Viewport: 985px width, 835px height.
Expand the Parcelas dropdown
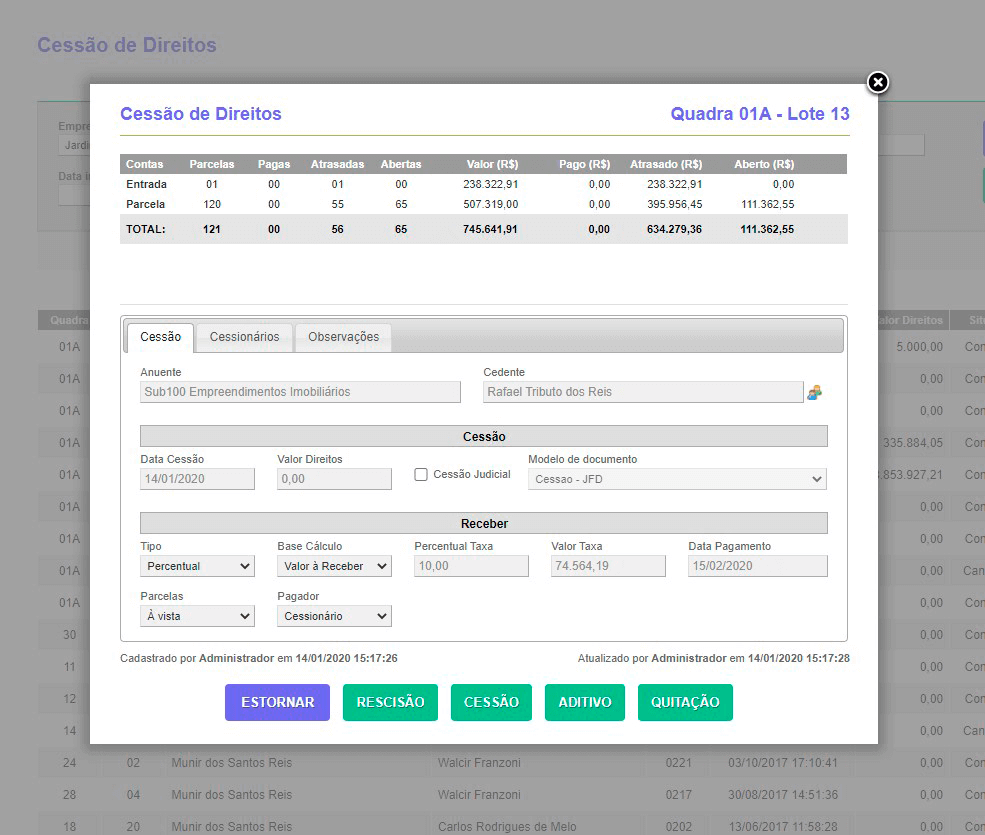197,616
